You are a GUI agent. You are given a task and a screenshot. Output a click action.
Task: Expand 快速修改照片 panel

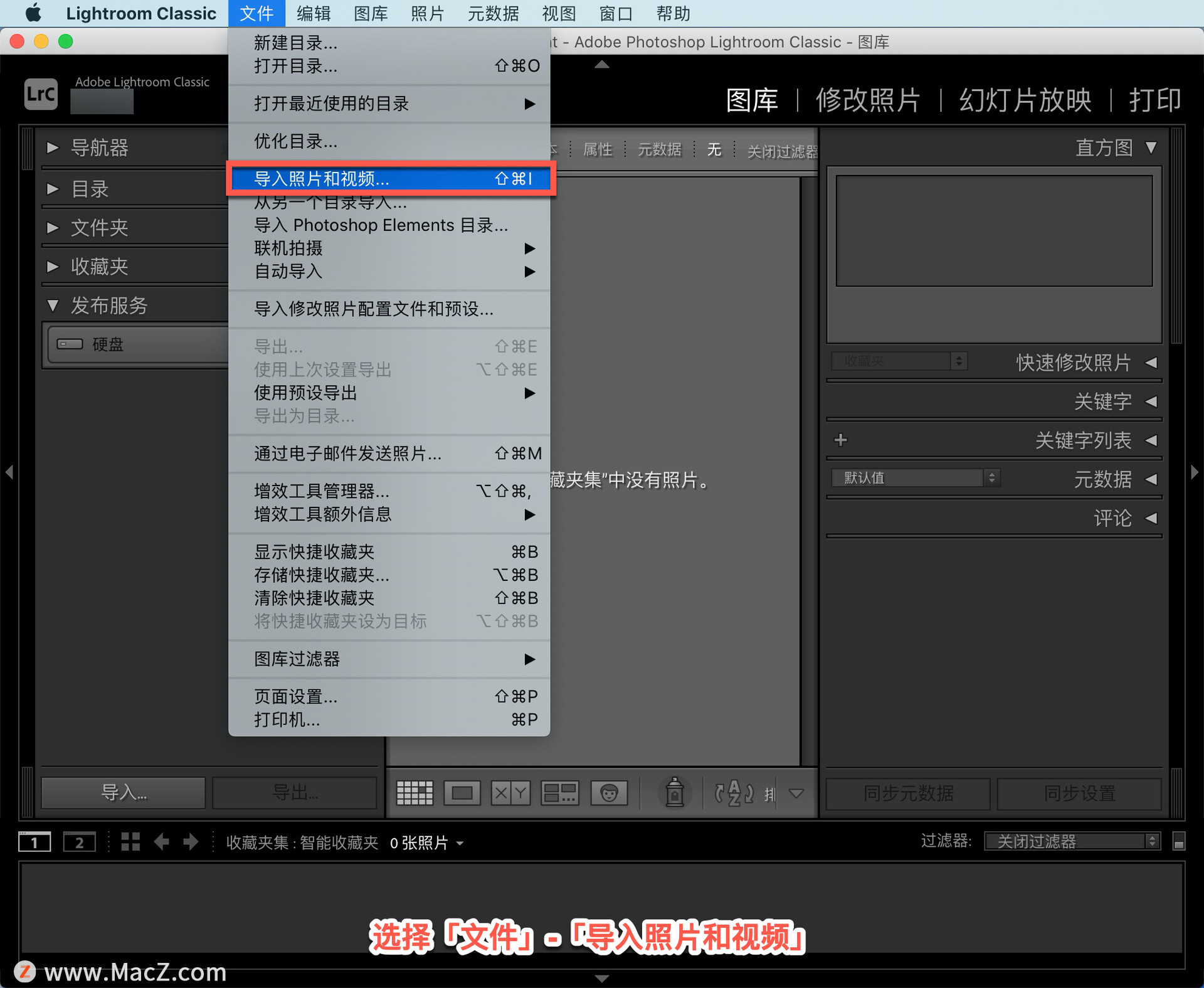(1151, 363)
